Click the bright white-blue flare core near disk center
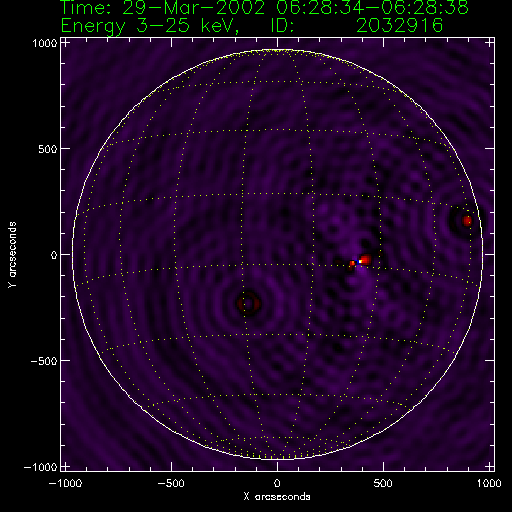Screen dimensions: 512x512 point(358,262)
